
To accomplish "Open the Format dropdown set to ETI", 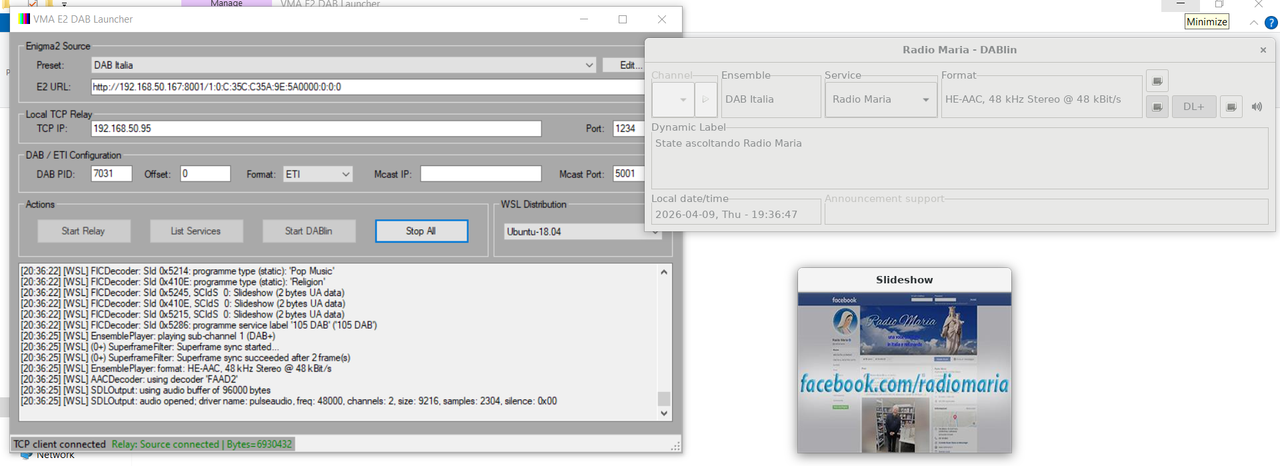I will pyautogui.click(x=318, y=174).
